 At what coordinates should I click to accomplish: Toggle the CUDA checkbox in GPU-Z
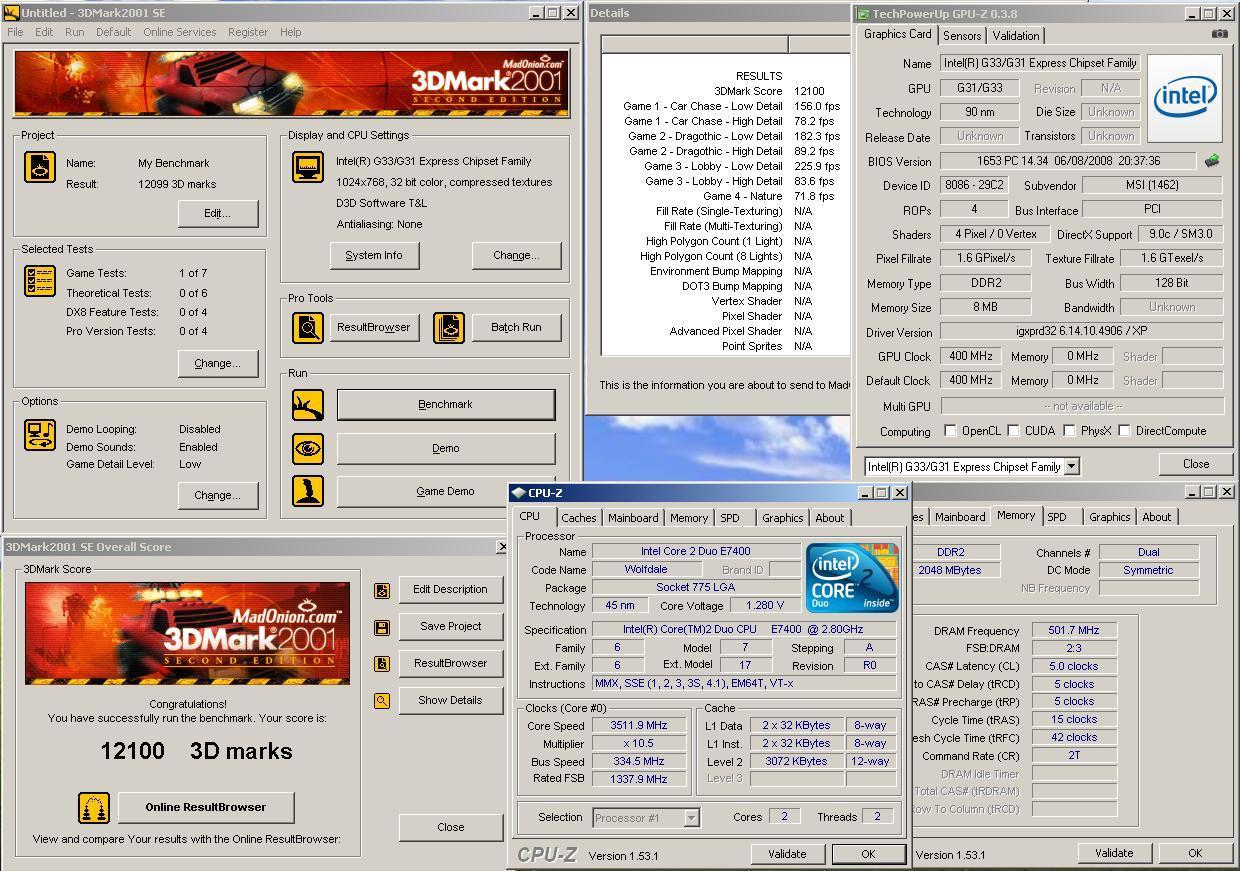click(1013, 431)
